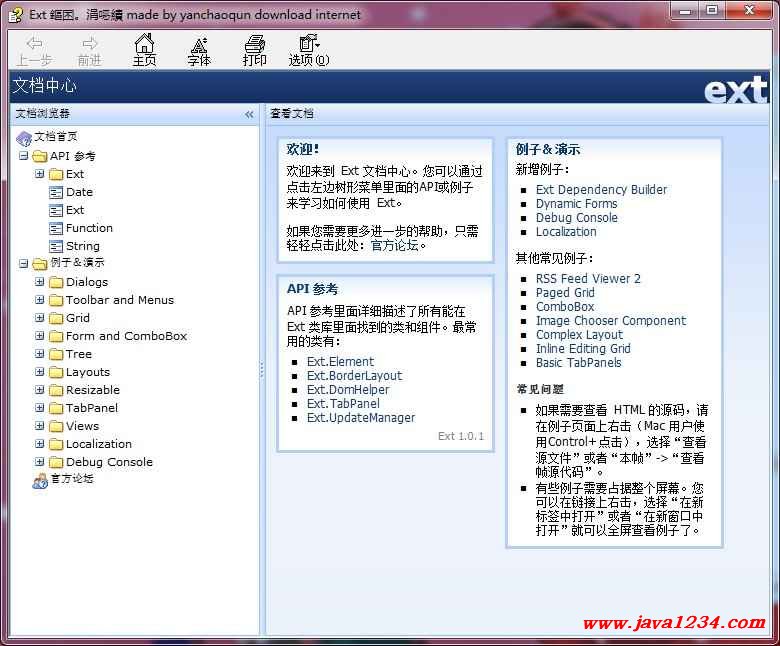780x646 pixels.
Task: Click the Form and ComboBox folder icon
Action: pyautogui.click(x=56, y=336)
